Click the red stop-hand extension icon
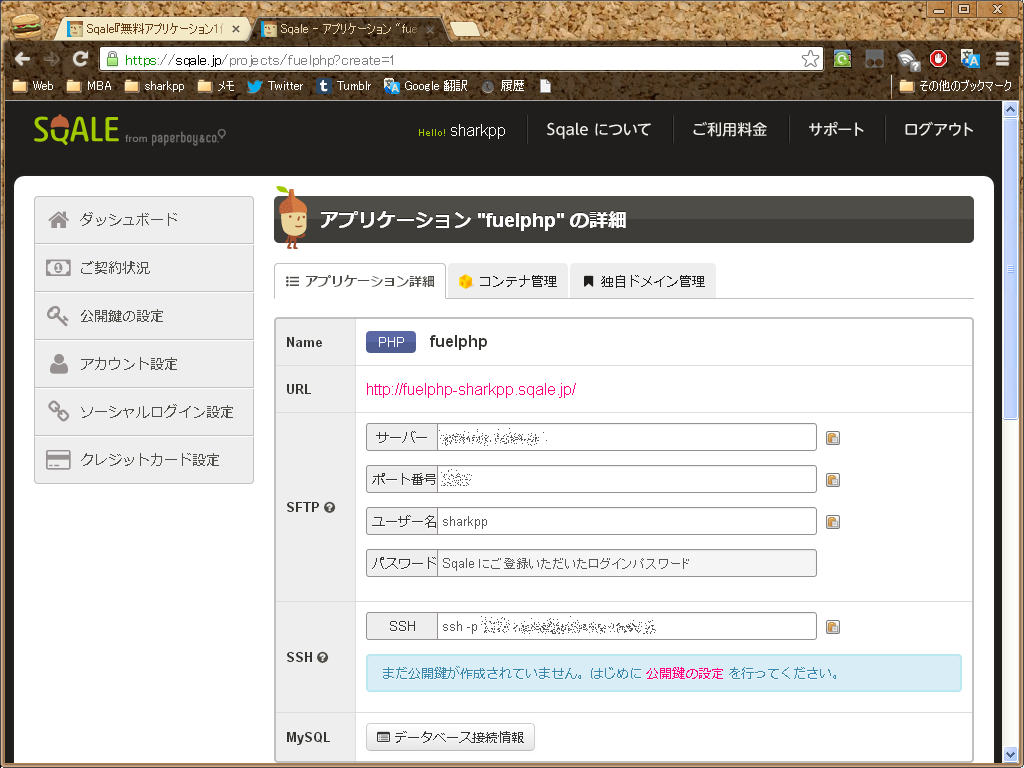Image resolution: width=1024 pixels, height=768 pixels. click(938, 59)
